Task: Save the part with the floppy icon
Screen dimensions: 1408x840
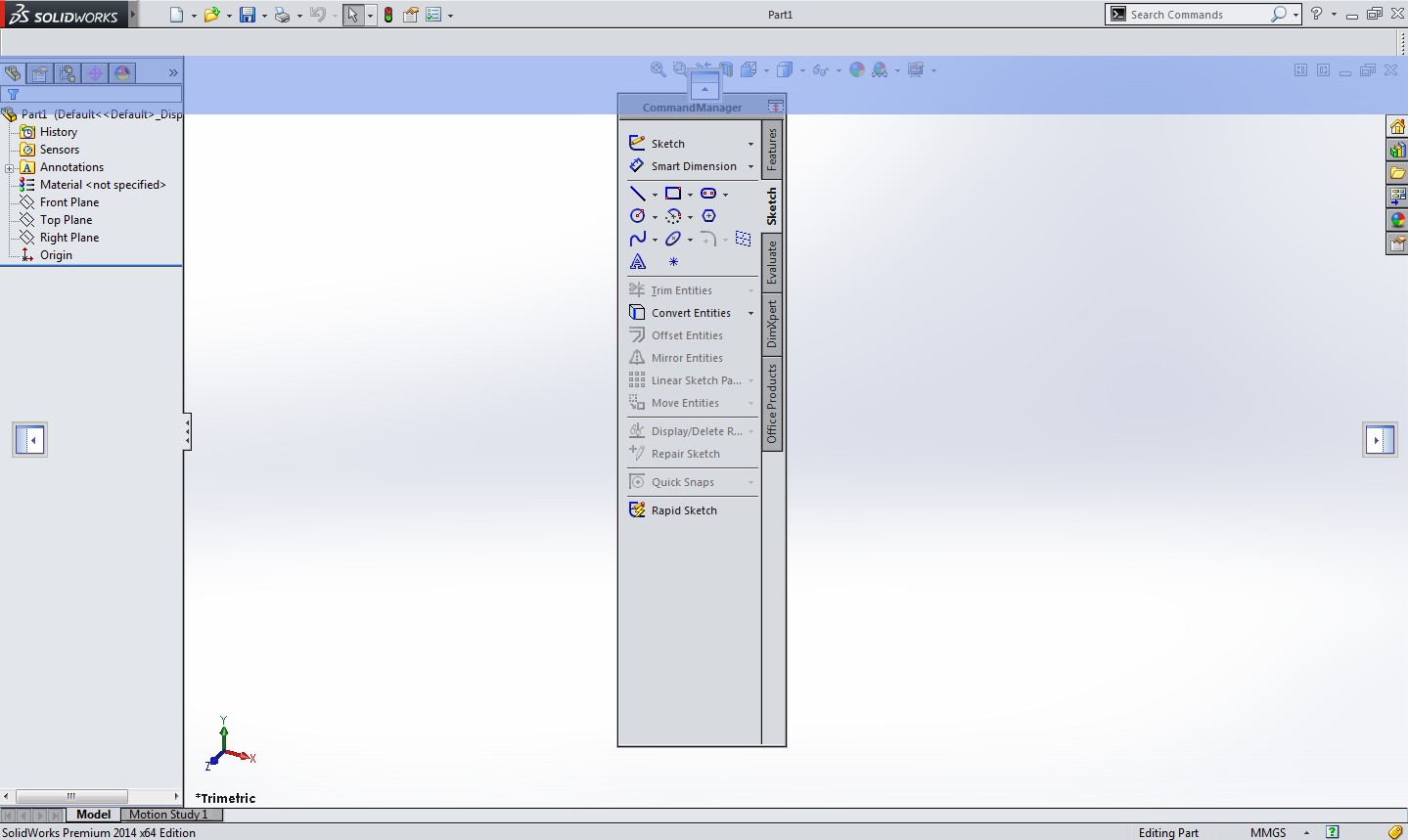Action: pyautogui.click(x=248, y=15)
